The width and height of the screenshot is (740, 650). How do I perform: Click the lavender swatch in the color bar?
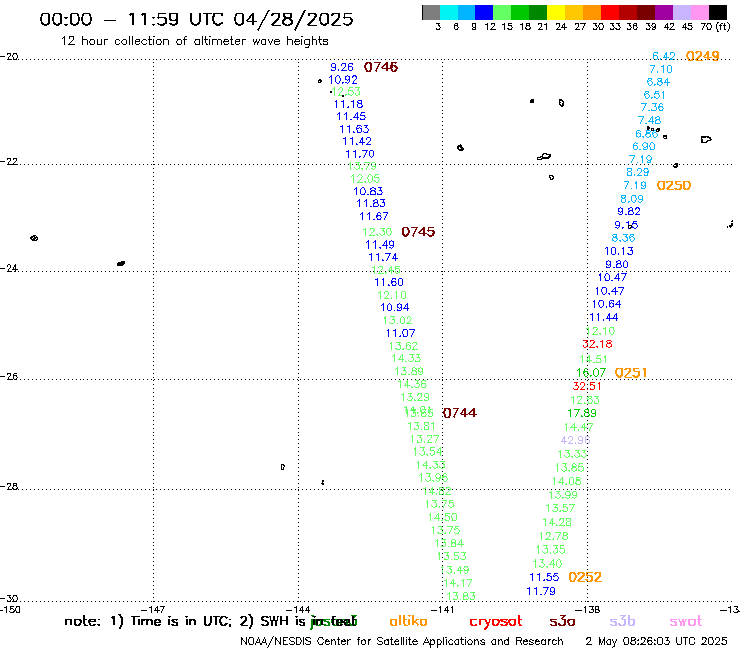click(681, 12)
